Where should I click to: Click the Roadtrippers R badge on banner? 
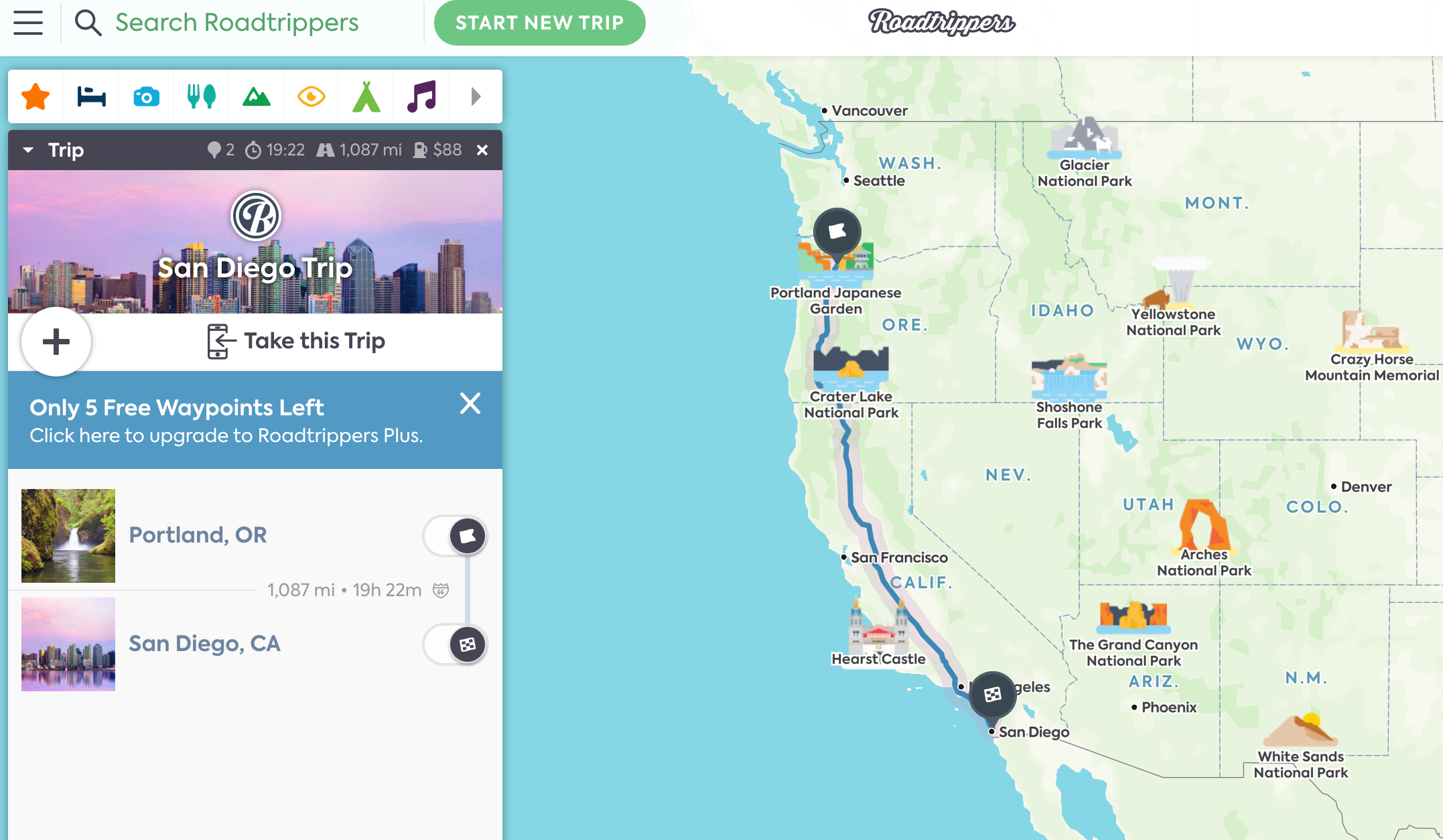[x=256, y=216]
